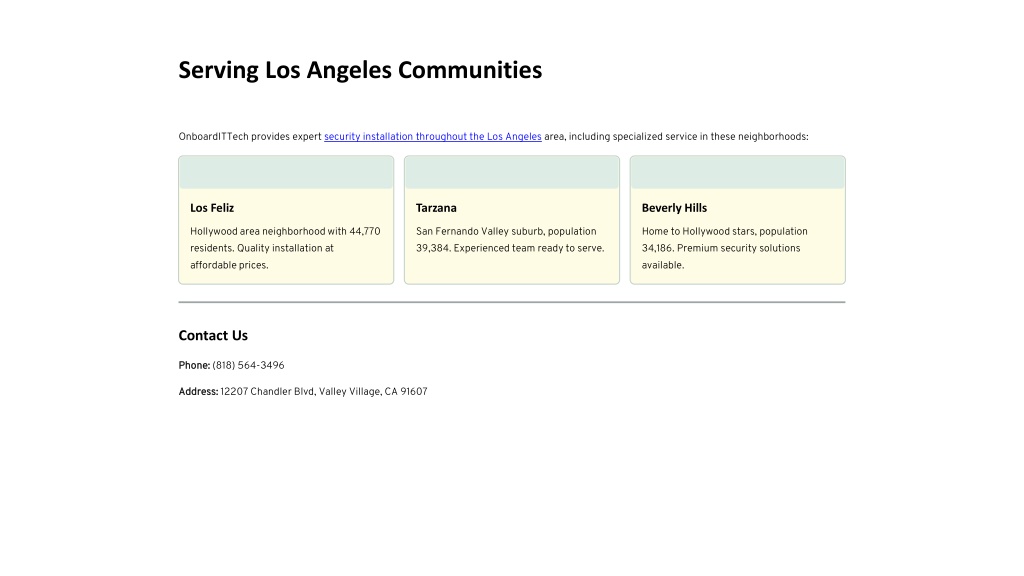Click the Tarzana San Fernando Valley description
This screenshot has width=1024, height=576.
point(510,240)
